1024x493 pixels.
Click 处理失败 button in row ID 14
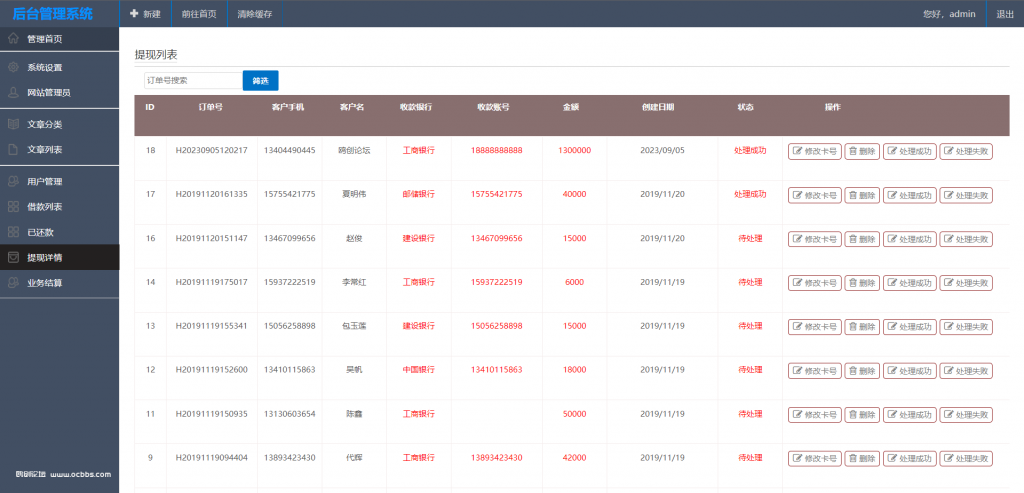[x=966, y=283]
